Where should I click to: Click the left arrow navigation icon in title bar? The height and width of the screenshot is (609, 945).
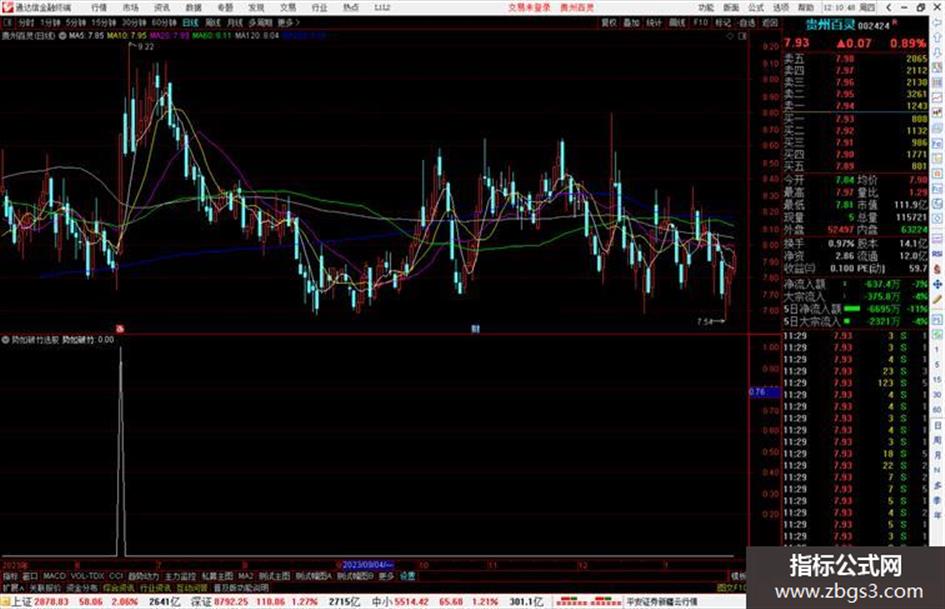pyautogui.click(x=888, y=7)
